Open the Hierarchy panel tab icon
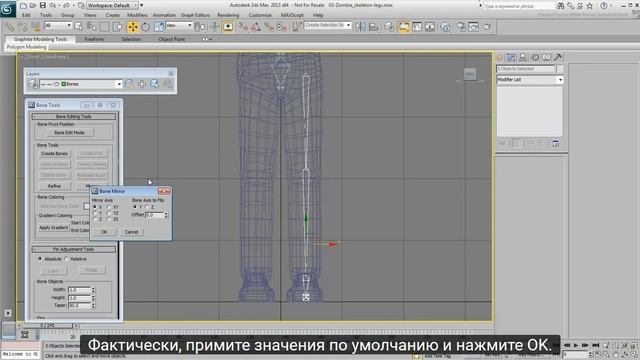Image resolution: width=640 pixels, height=360 pixels. tap(523, 57)
